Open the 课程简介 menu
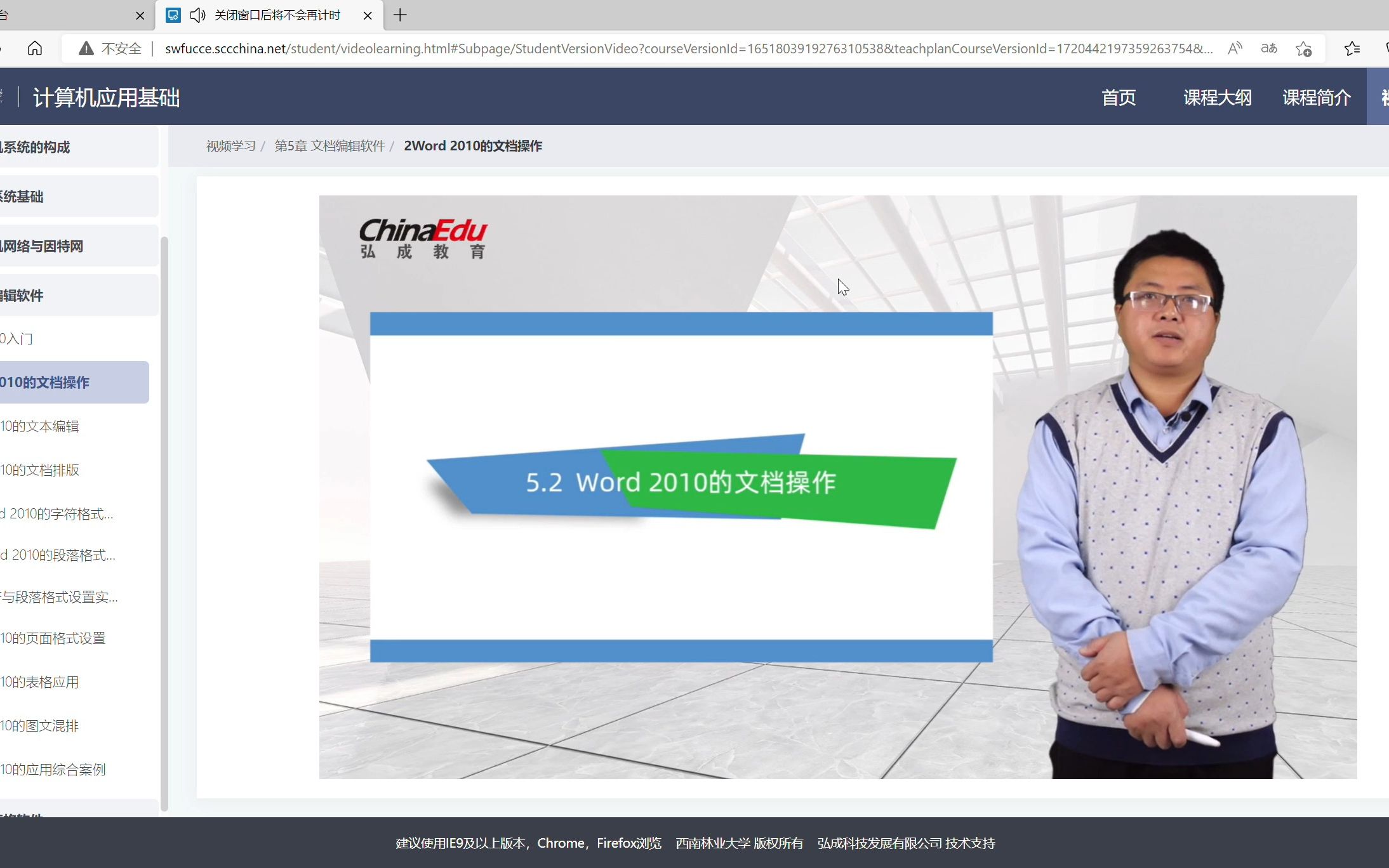The width and height of the screenshot is (1389, 868). point(1317,98)
